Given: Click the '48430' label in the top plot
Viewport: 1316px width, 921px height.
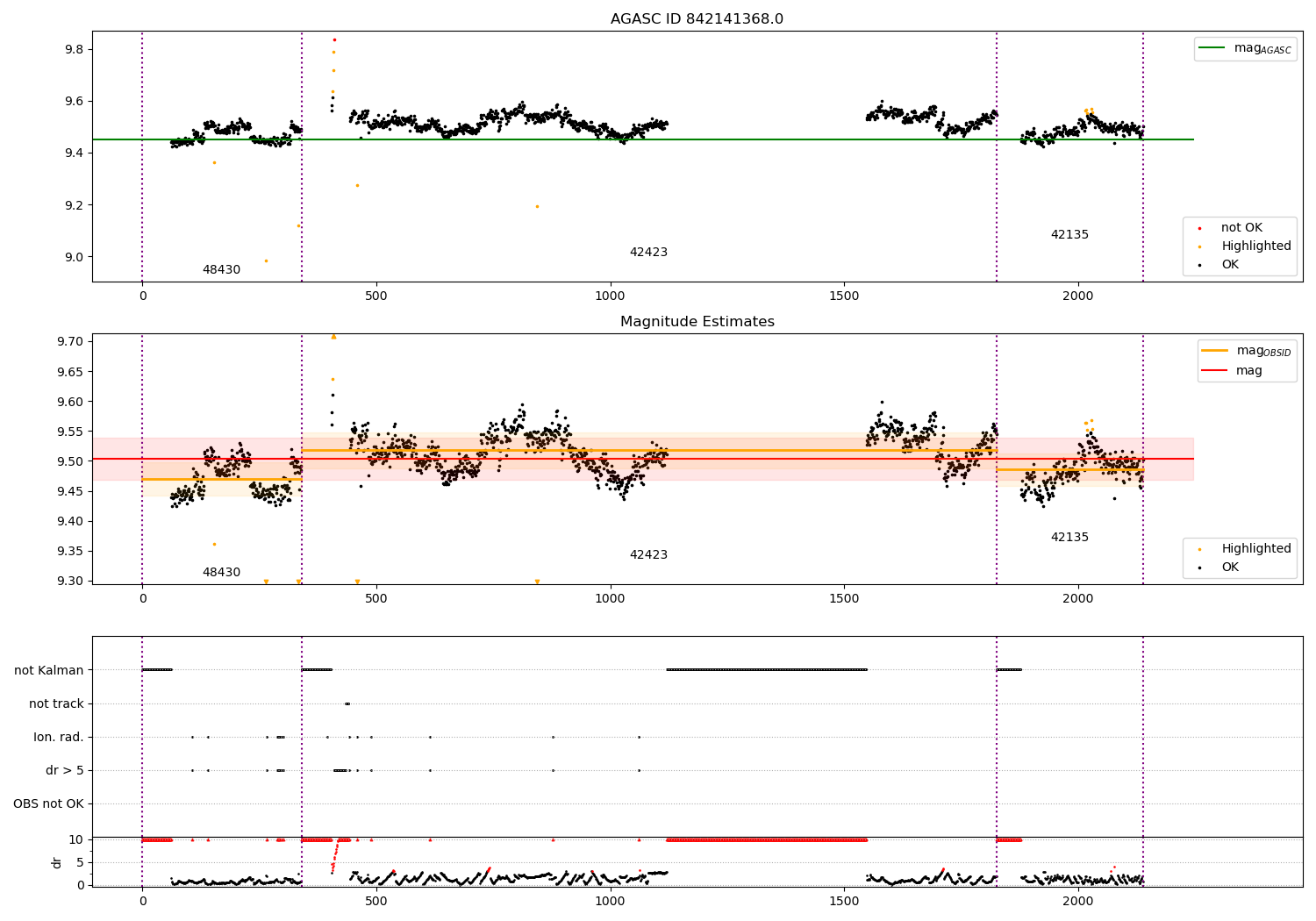Looking at the screenshot, I should click(221, 270).
